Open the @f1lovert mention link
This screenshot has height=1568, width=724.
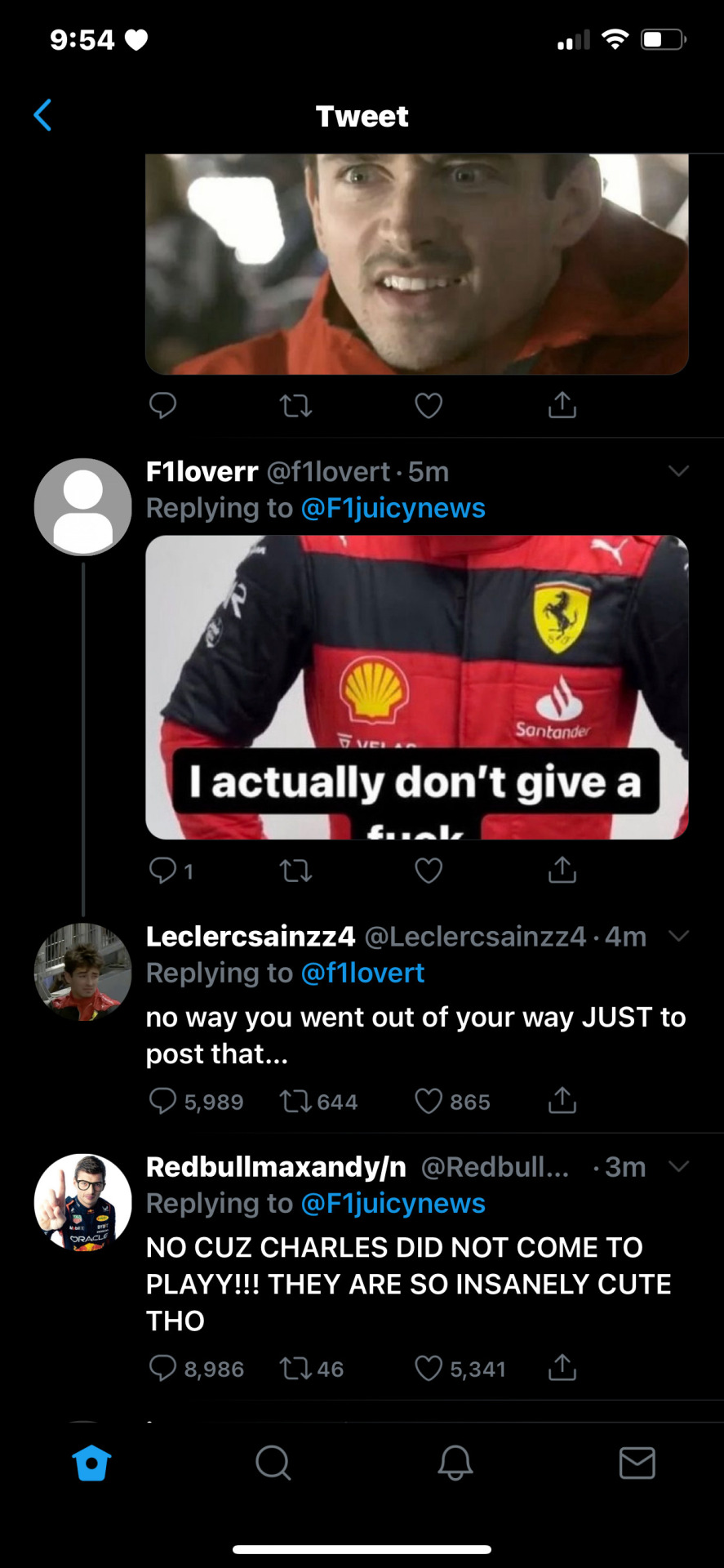[x=362, y=973]
